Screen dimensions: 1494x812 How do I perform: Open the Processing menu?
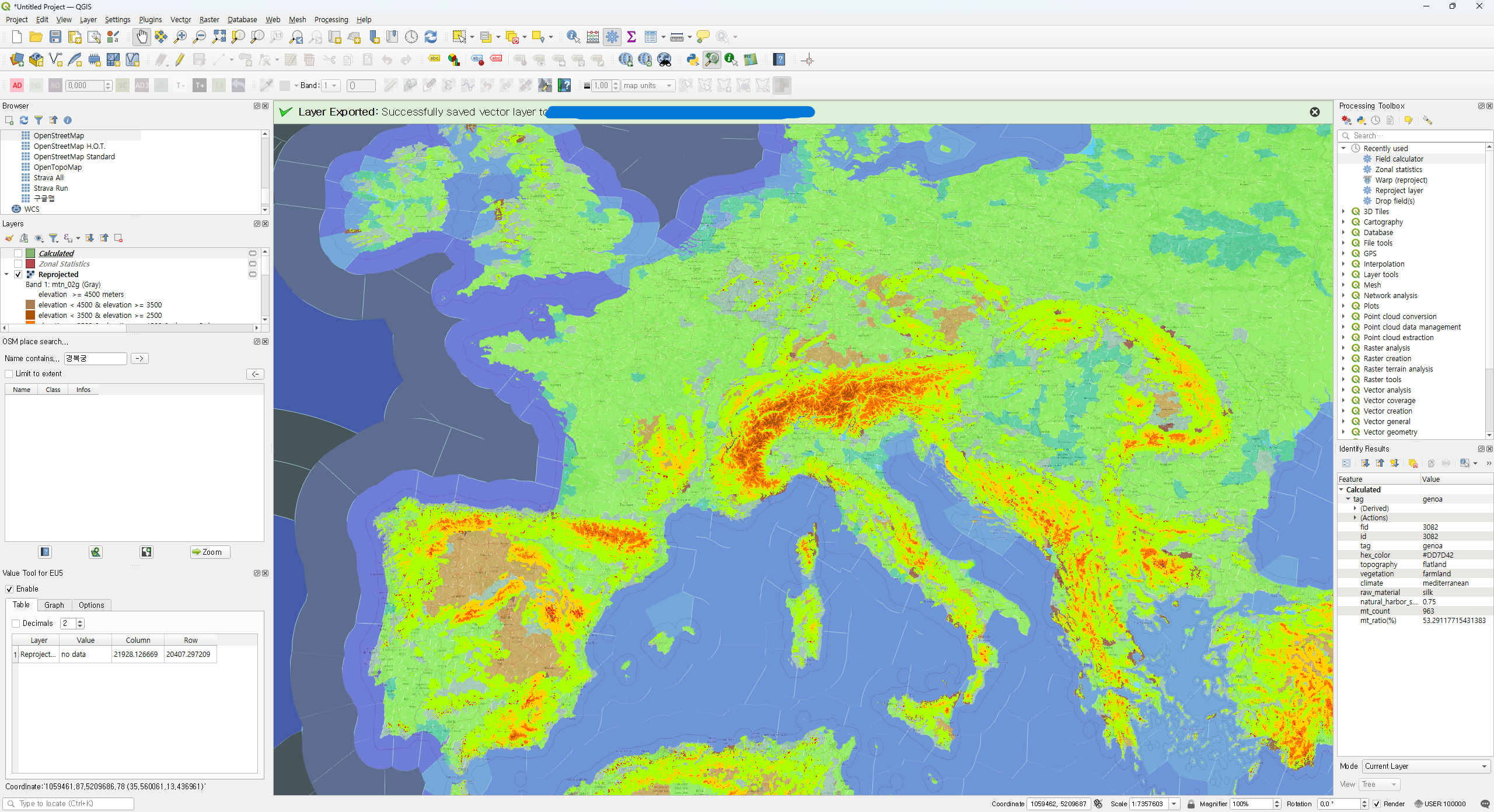click(331, 19)
